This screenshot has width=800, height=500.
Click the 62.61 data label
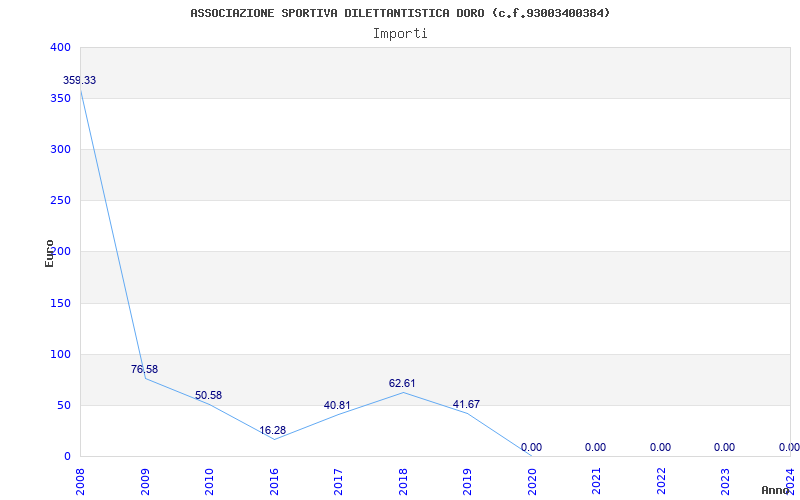click(x=402, y=383)
